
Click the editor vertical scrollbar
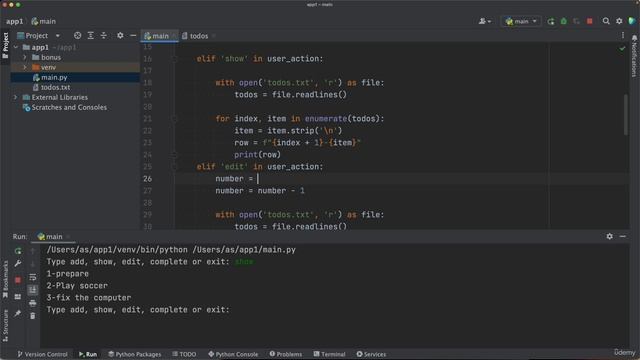point(626,115)
